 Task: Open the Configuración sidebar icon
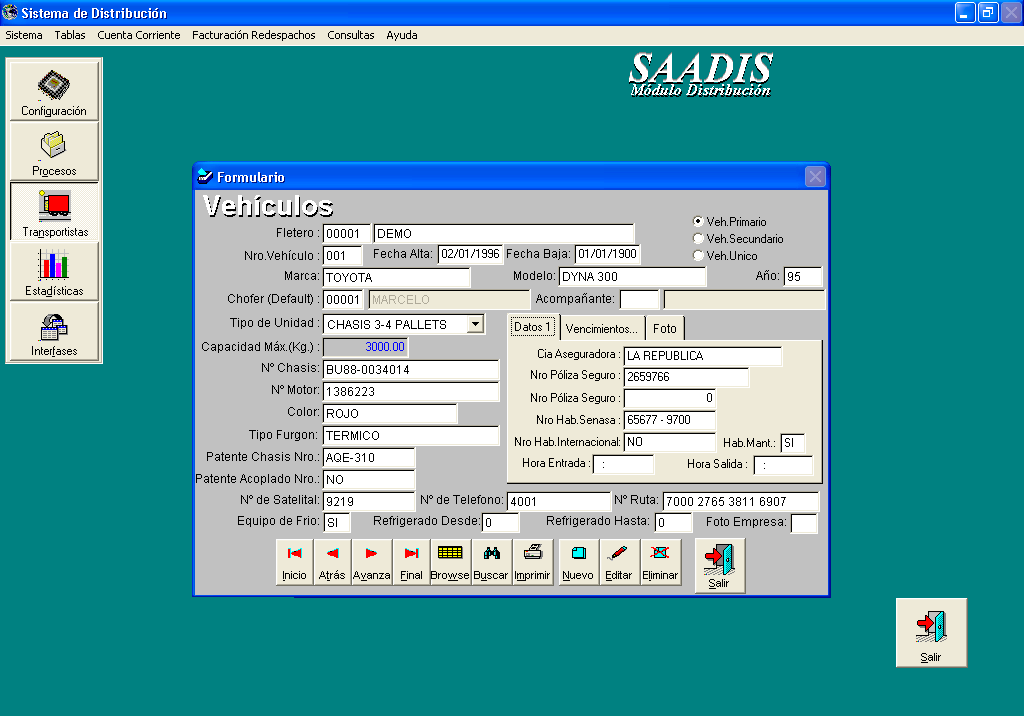(x=54, y=91)
